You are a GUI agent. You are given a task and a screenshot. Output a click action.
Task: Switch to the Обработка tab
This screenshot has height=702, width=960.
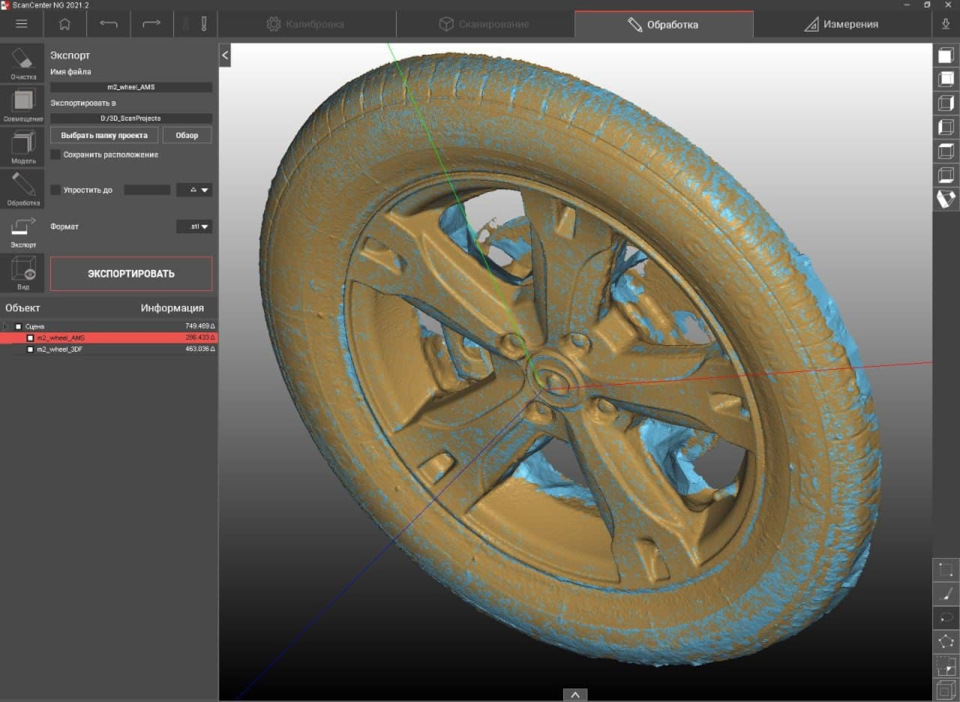663,24
